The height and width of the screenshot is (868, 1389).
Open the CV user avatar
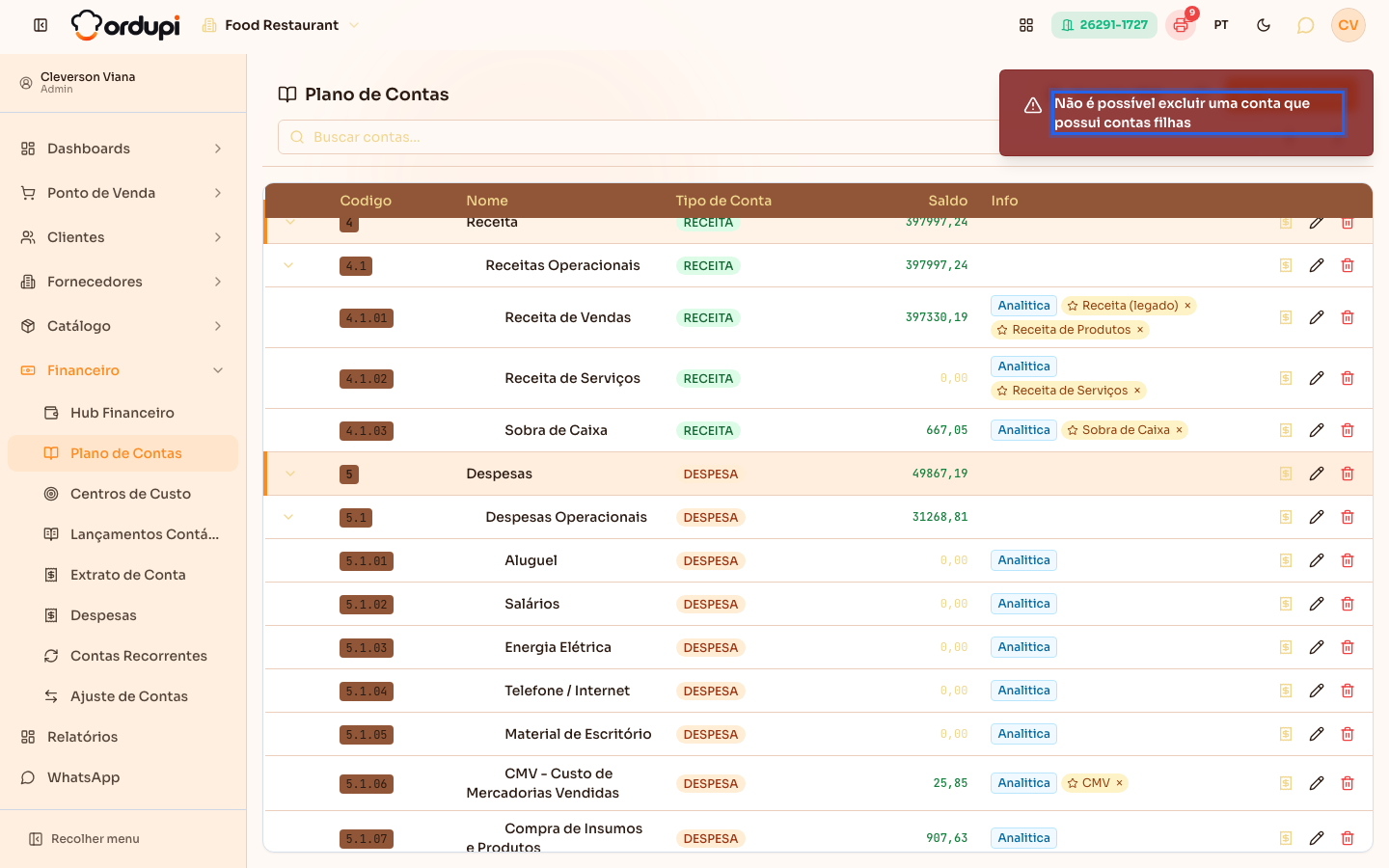(1348, 25)
